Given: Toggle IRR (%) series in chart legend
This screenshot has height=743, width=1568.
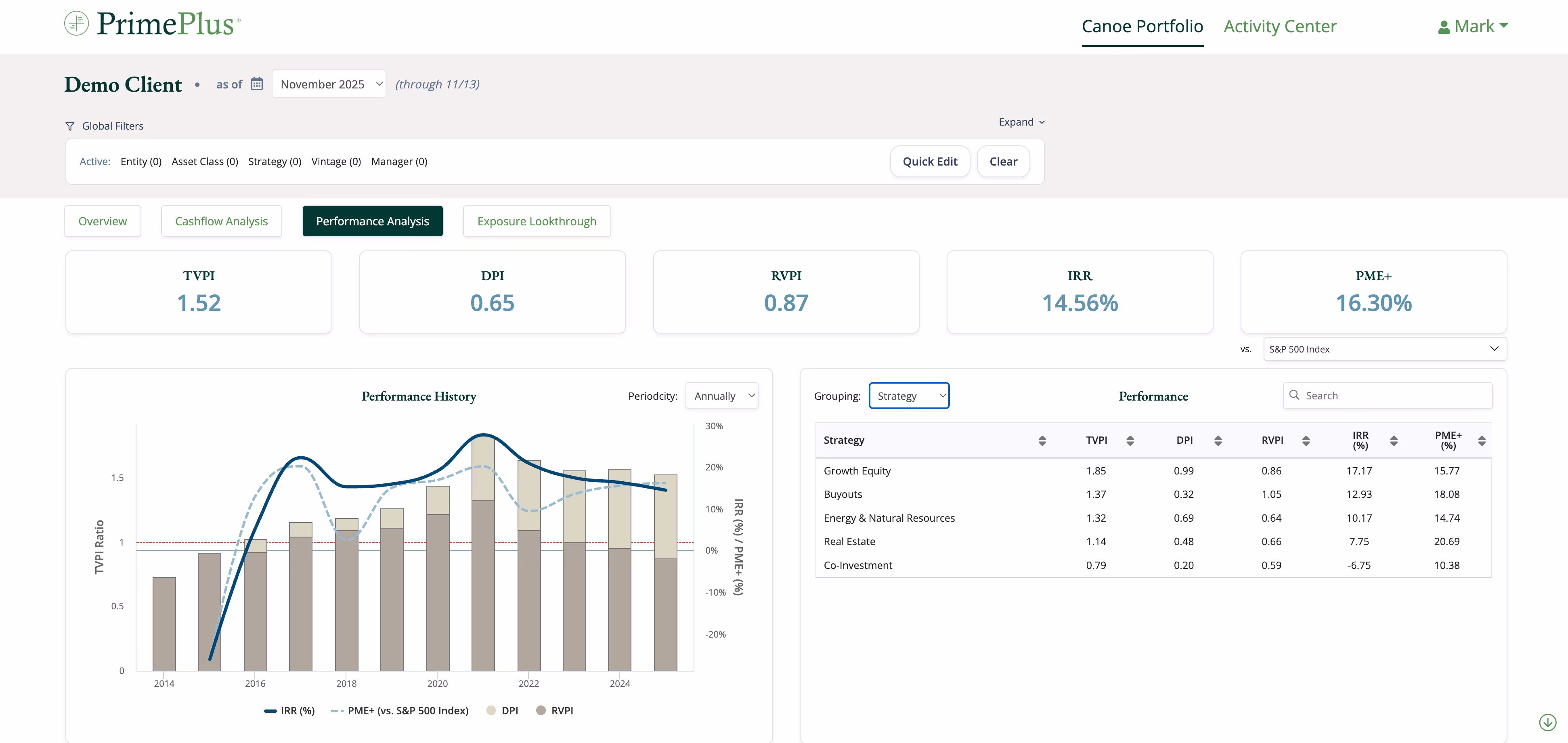Looking at the screenshot, I should [290, 711].
